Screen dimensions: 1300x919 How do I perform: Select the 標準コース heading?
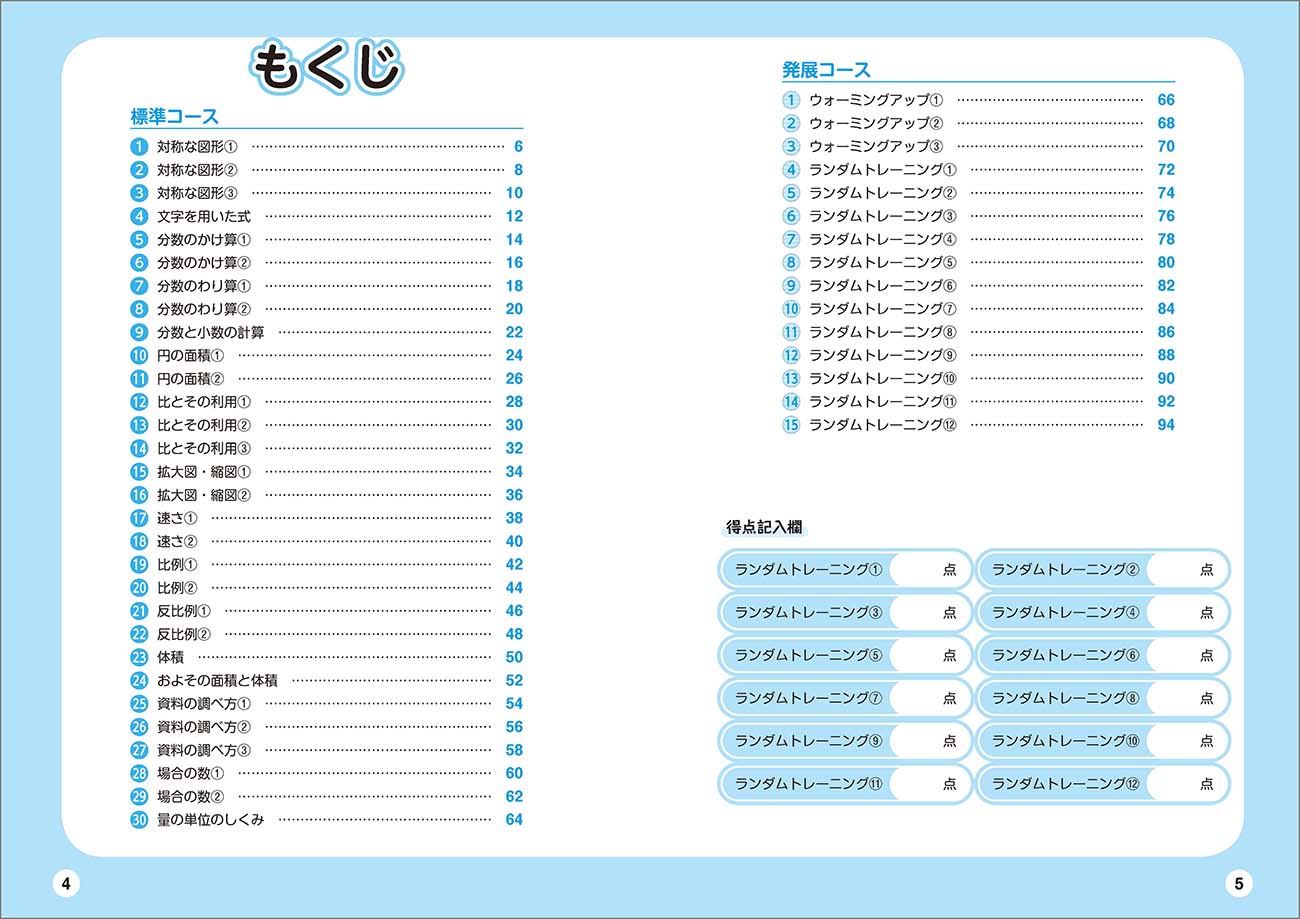pos(175,117)
